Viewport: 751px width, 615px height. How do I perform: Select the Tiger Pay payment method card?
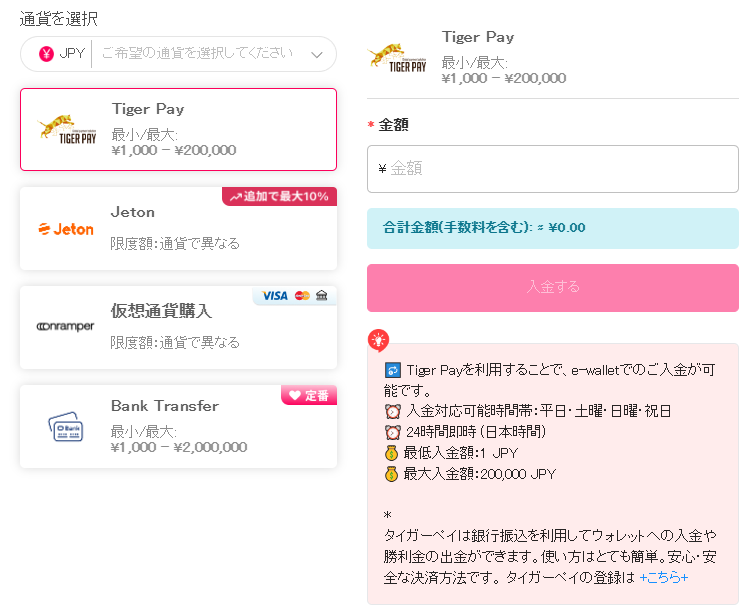pyautogui.click(x=178, y=129)
